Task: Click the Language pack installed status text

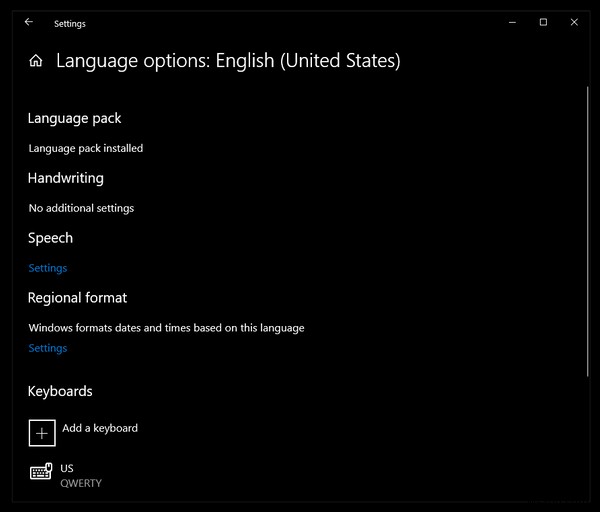Action: [86, 148]
